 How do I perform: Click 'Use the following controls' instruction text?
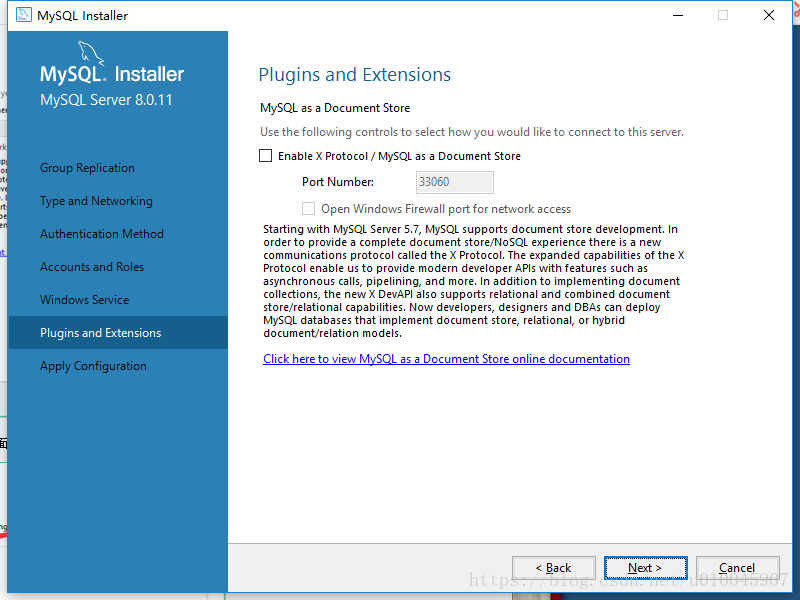472,132
